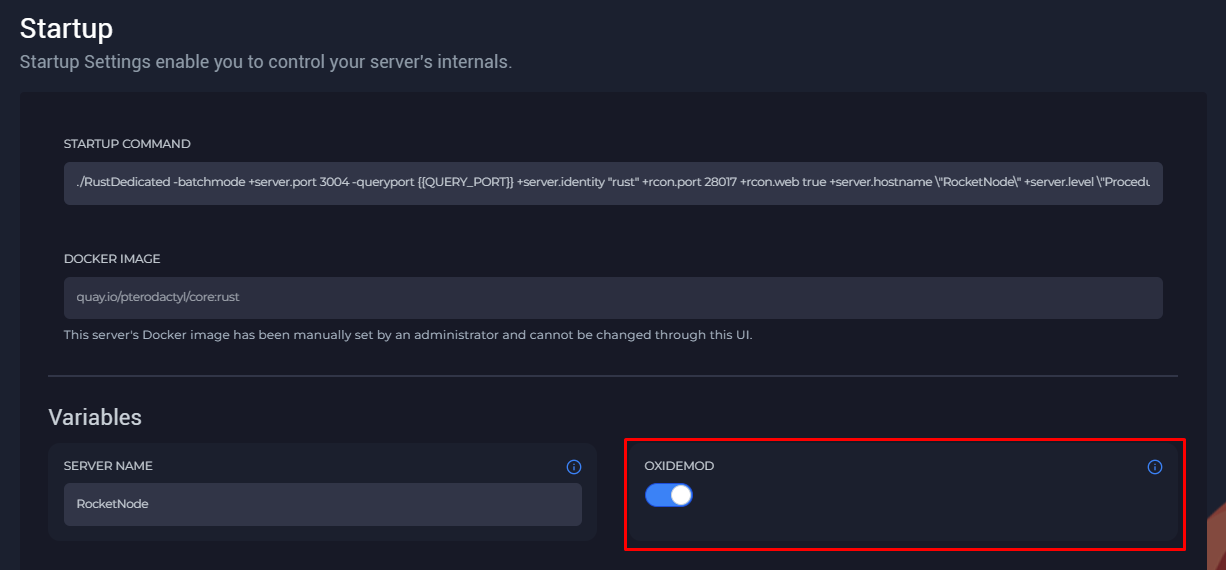Click the Variables section heading

[95, 417]
